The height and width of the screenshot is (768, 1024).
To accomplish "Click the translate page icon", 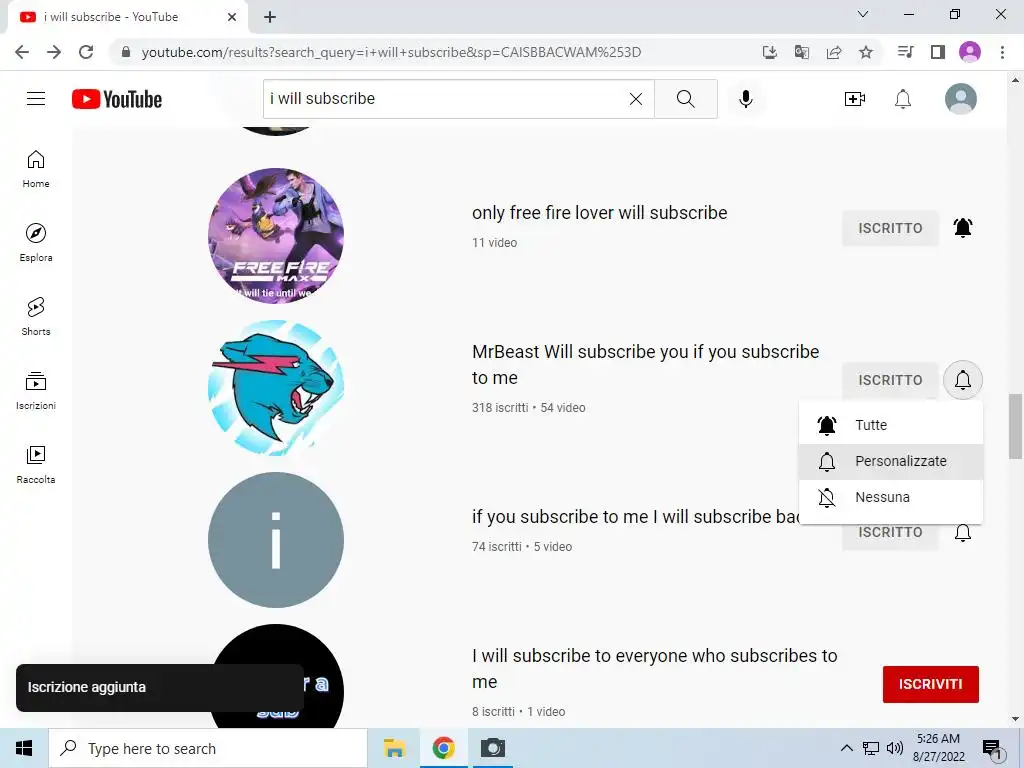I will [x=802, y=52].
